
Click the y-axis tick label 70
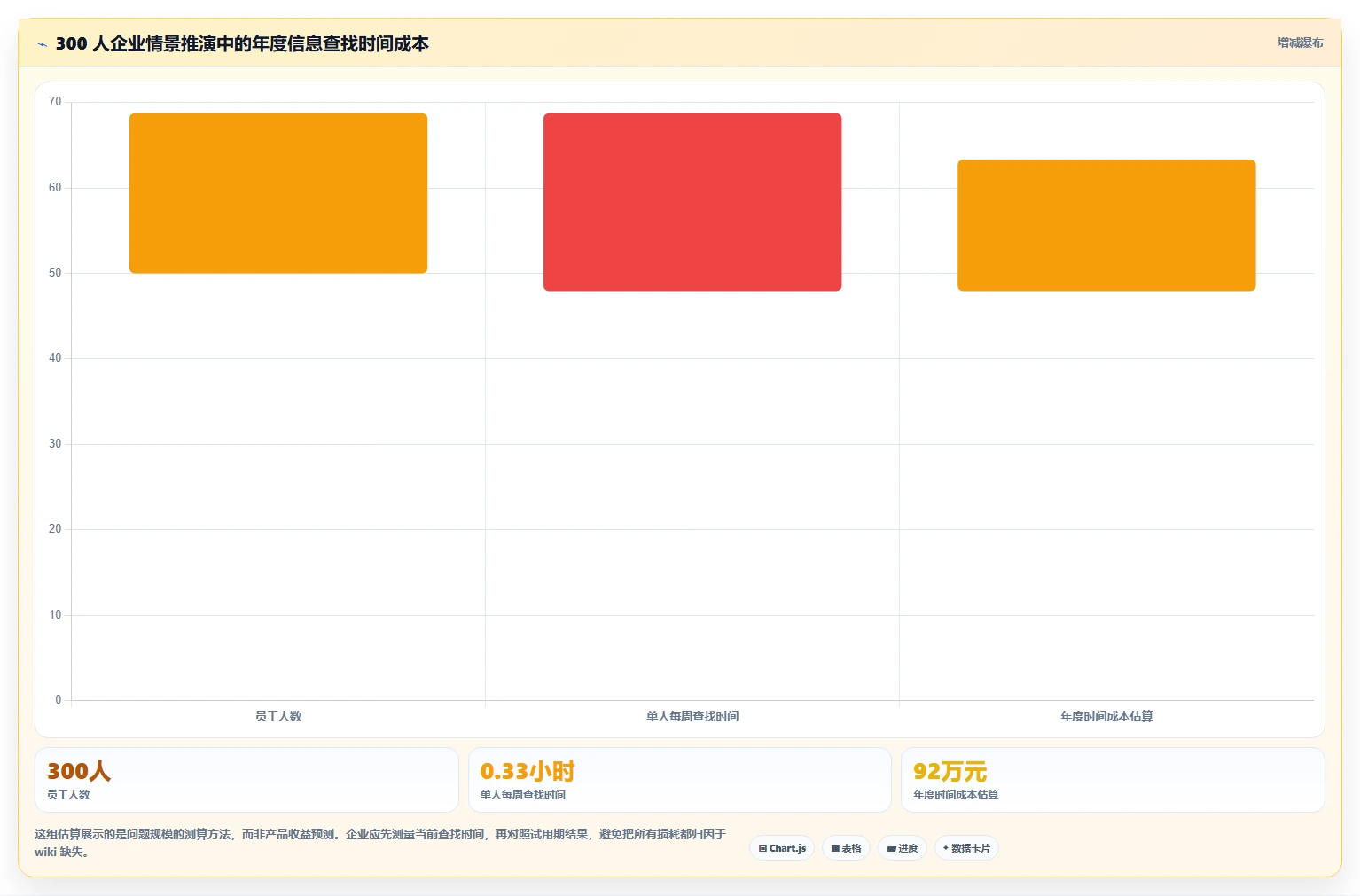(x=55, y=102)
